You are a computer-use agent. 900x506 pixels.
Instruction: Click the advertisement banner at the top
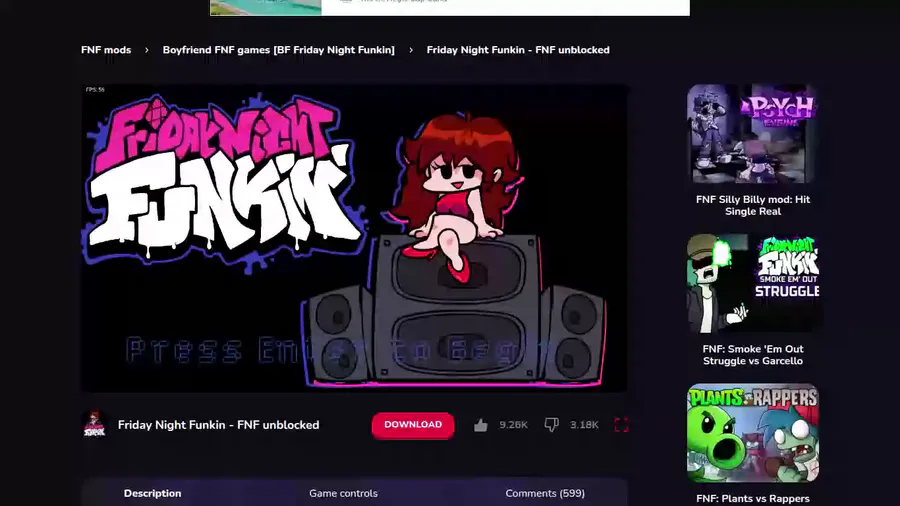(450, 7)
